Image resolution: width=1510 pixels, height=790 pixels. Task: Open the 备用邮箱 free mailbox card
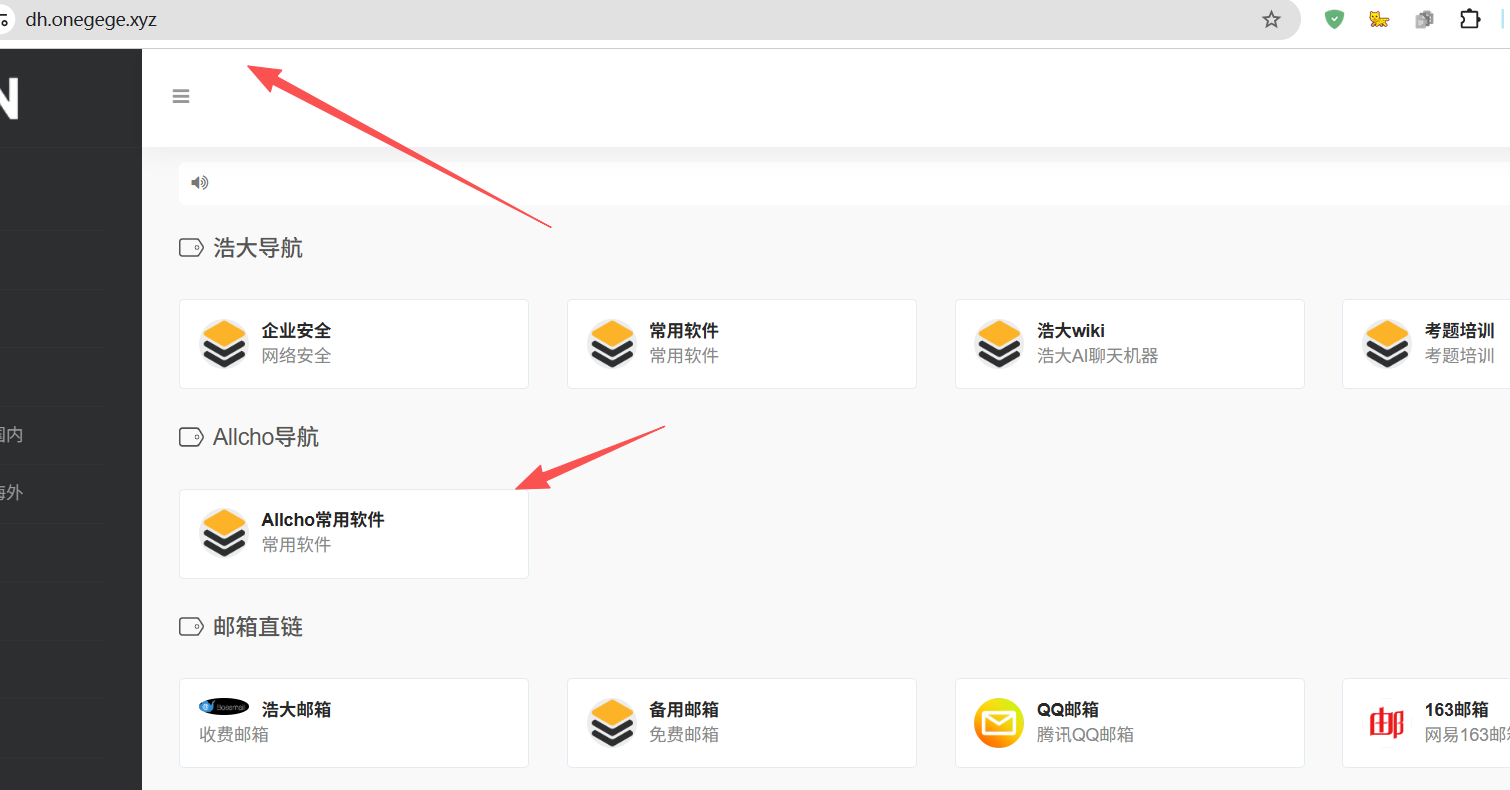point(741,722)
